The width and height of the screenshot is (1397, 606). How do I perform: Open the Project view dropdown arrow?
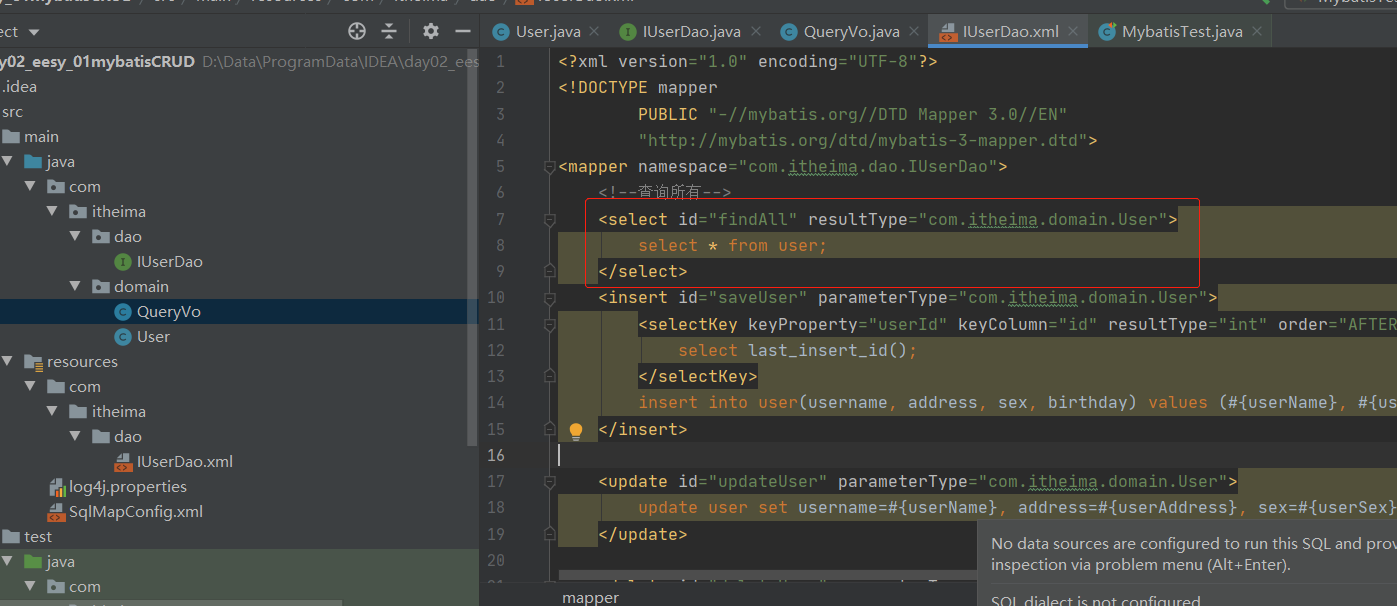[36, 32]
